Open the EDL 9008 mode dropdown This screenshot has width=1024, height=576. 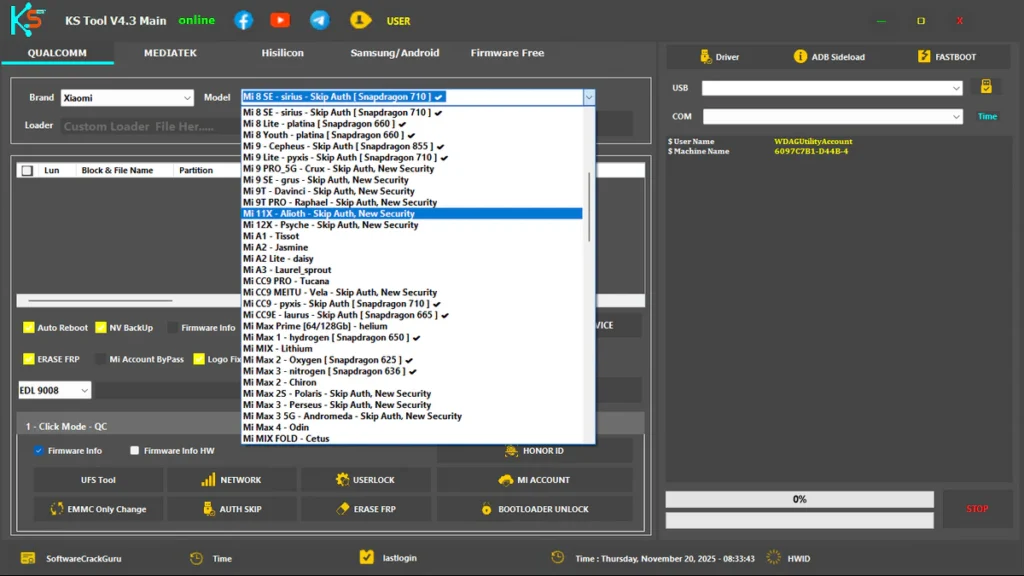point(84,390)
